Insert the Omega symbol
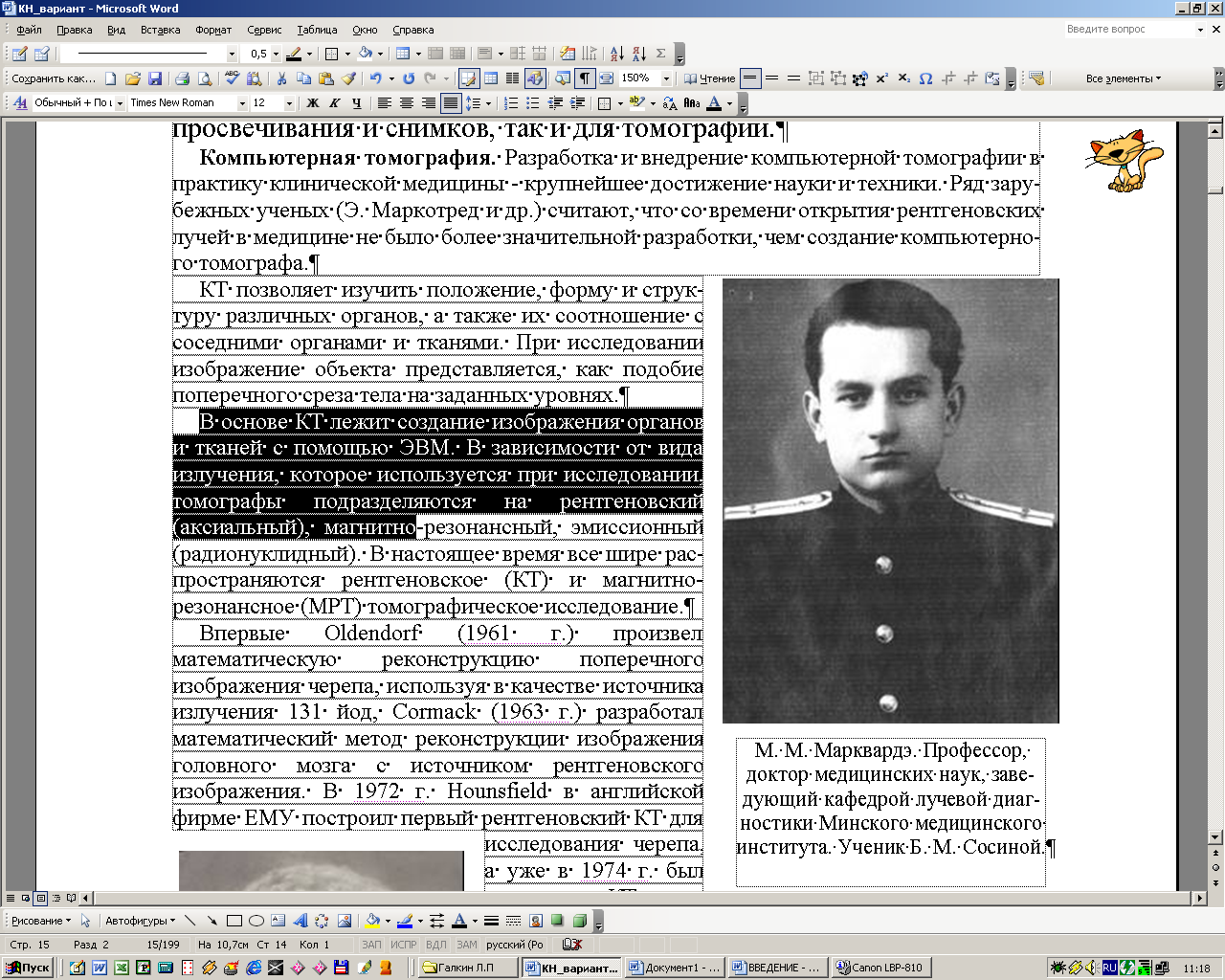The image size is (1225, 980). [925, 78]
